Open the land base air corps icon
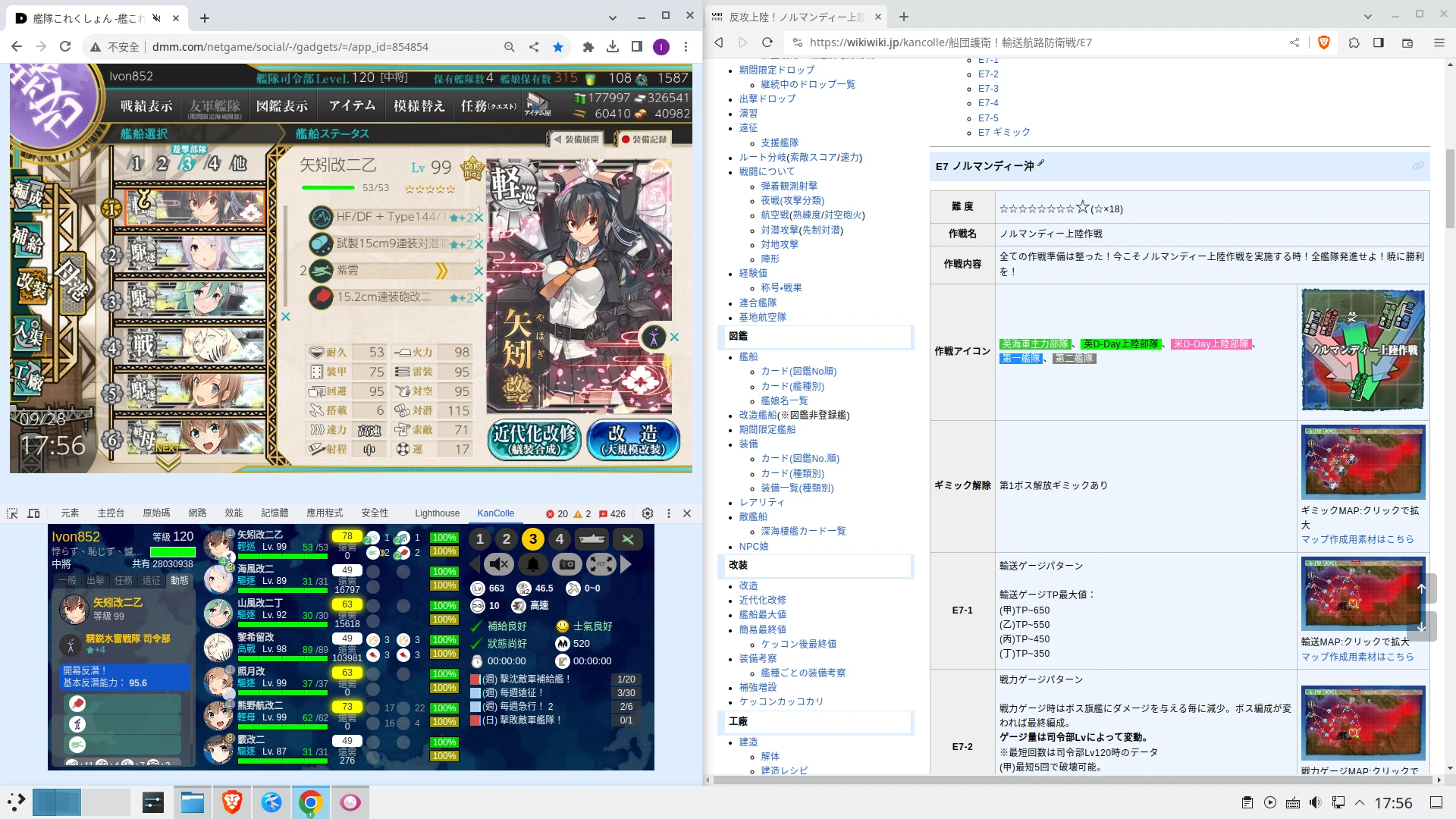1456x819 pixels. click(x=628, y=539)
